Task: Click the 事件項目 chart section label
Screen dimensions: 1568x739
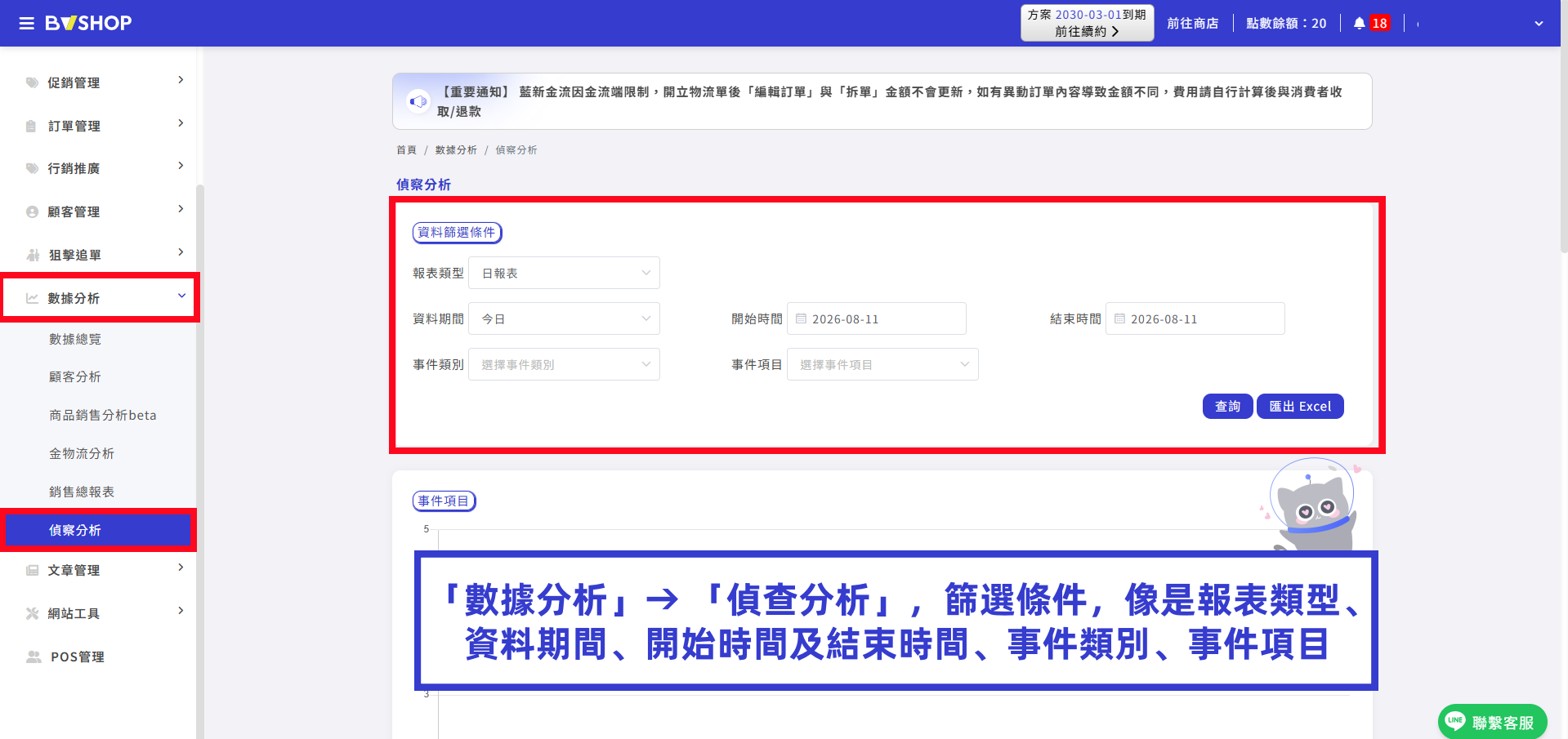Action: (444, 501)
